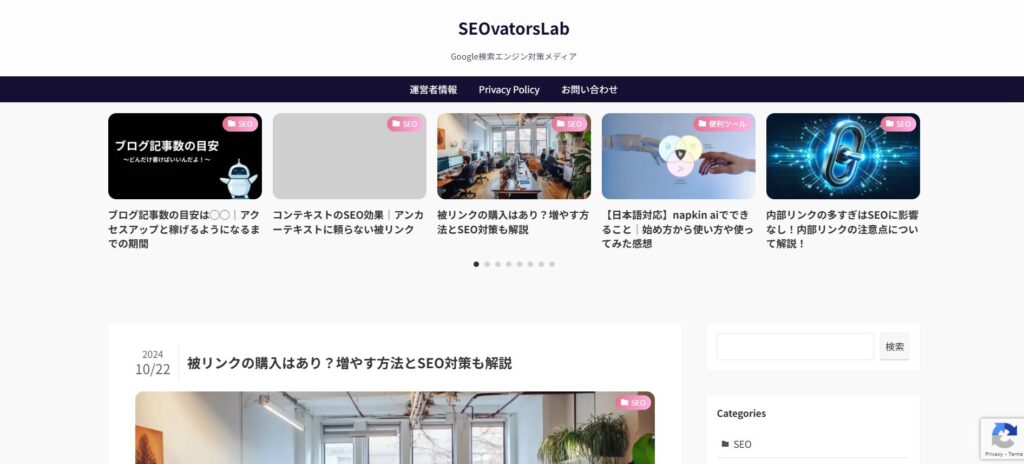Click the SEO tag on the blank gray thumbnail
This screenshot has height=464, width=1024.
pyautogui.click(x=405, y=124)
